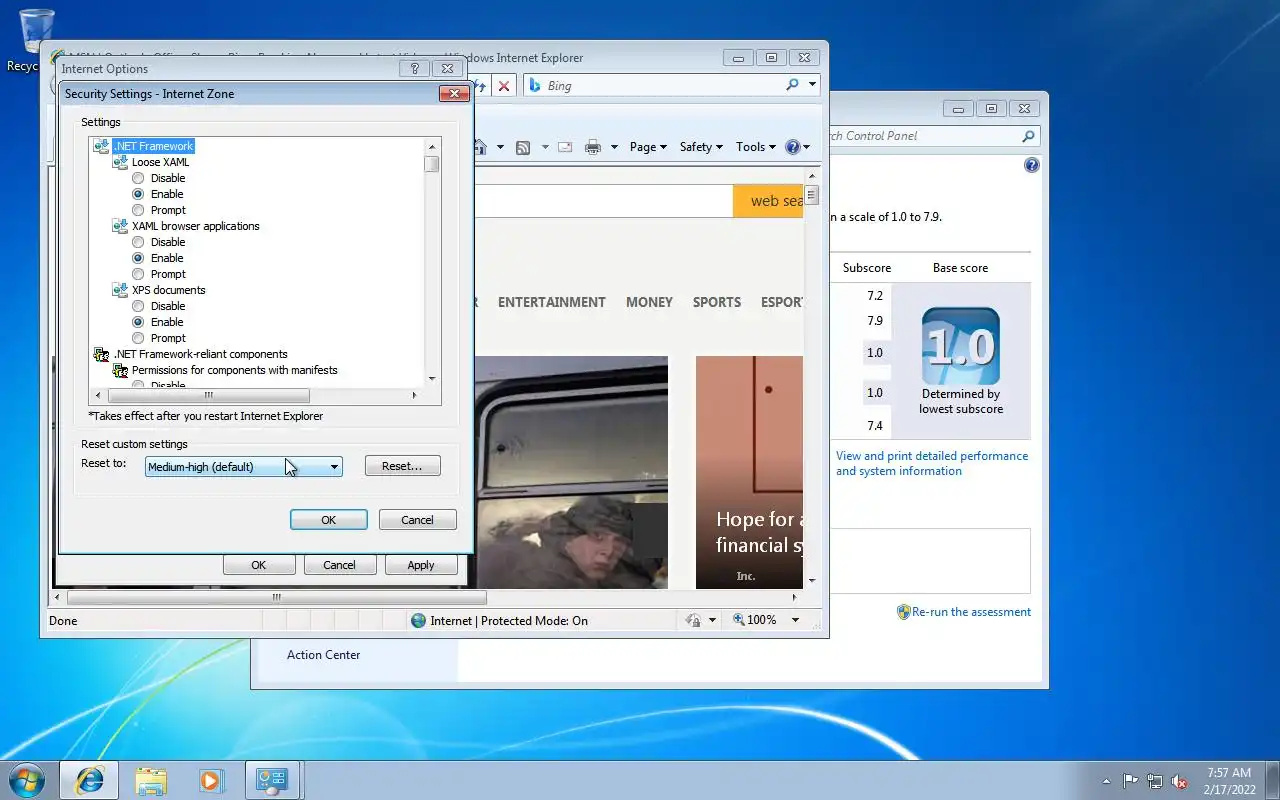The image size is (1280, 800).
Task: Click the Internet Explorer taskbar icon
Action: click(90, 780)
